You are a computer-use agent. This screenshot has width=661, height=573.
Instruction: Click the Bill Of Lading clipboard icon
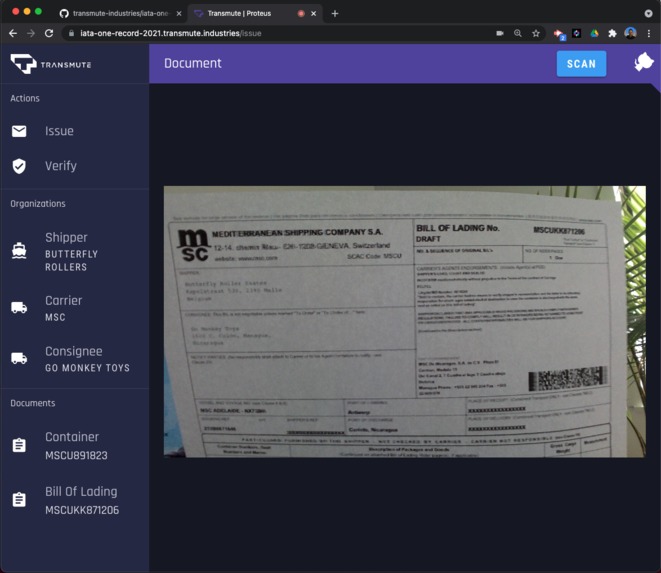[x=19, y=500]
